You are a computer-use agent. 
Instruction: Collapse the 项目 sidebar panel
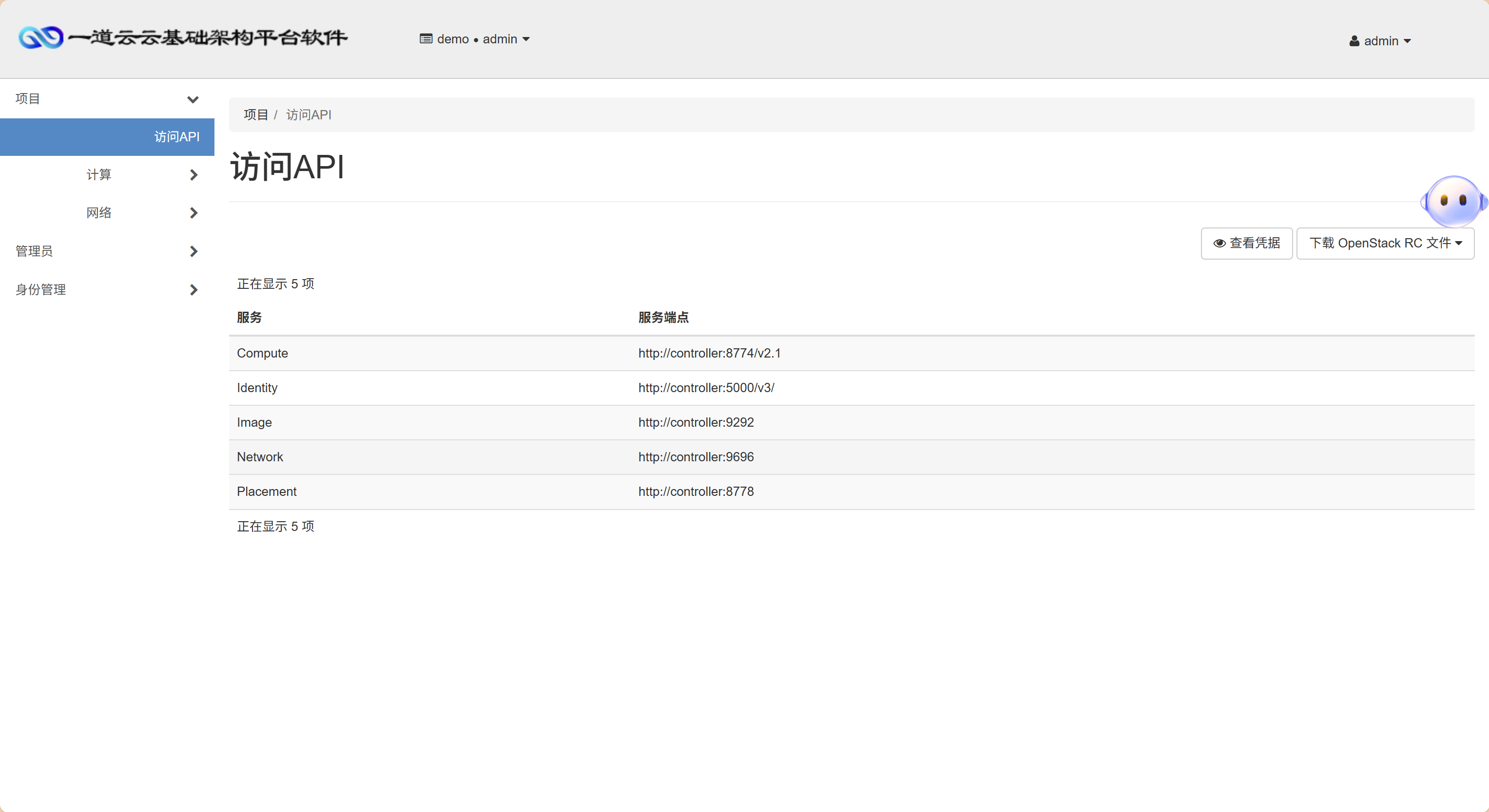[x=193, y=99]
